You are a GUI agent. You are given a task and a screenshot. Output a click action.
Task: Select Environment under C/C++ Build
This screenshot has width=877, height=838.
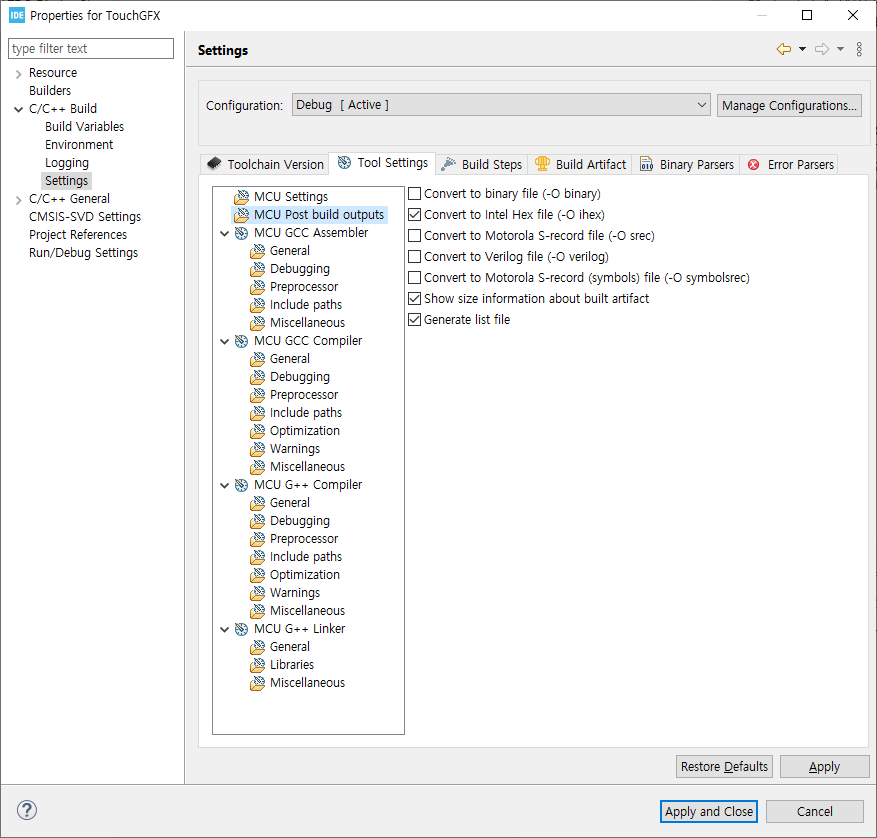click(79, 145)
